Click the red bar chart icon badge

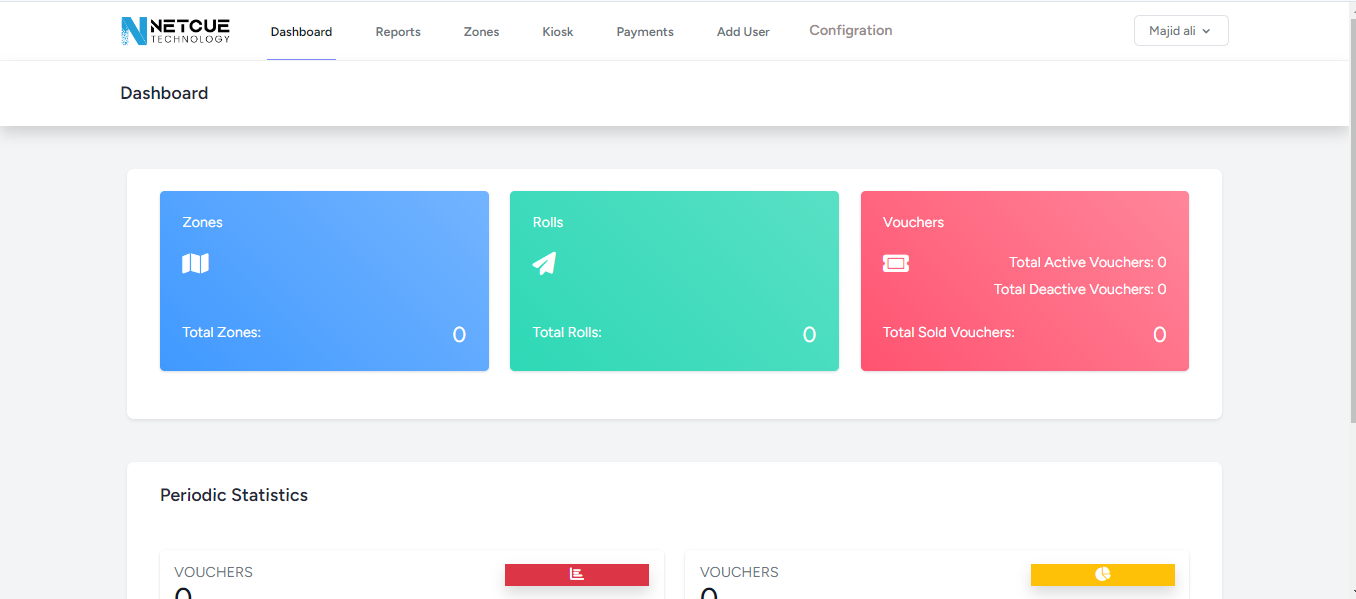577,574
